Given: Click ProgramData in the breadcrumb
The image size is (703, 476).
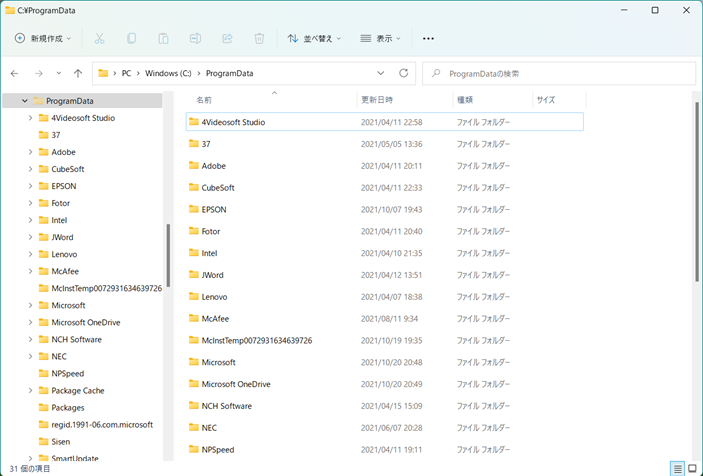Looking at the screenshot, I should [x=230, y=73].
